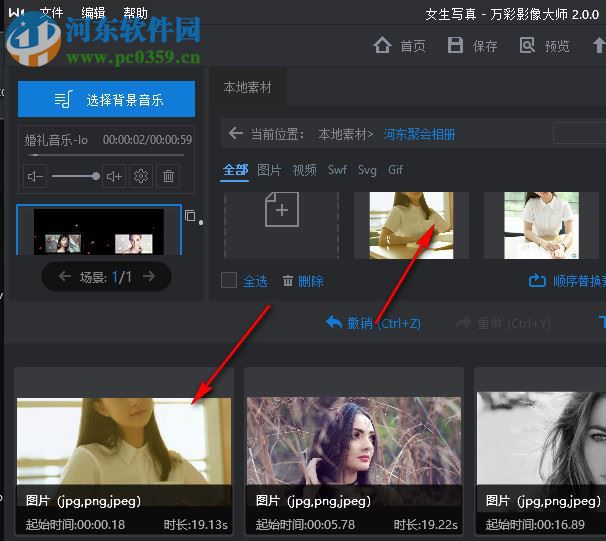Screen dimensions: 606x541
Task: Adjust the music volume slider
Action: tap(76, 176)
